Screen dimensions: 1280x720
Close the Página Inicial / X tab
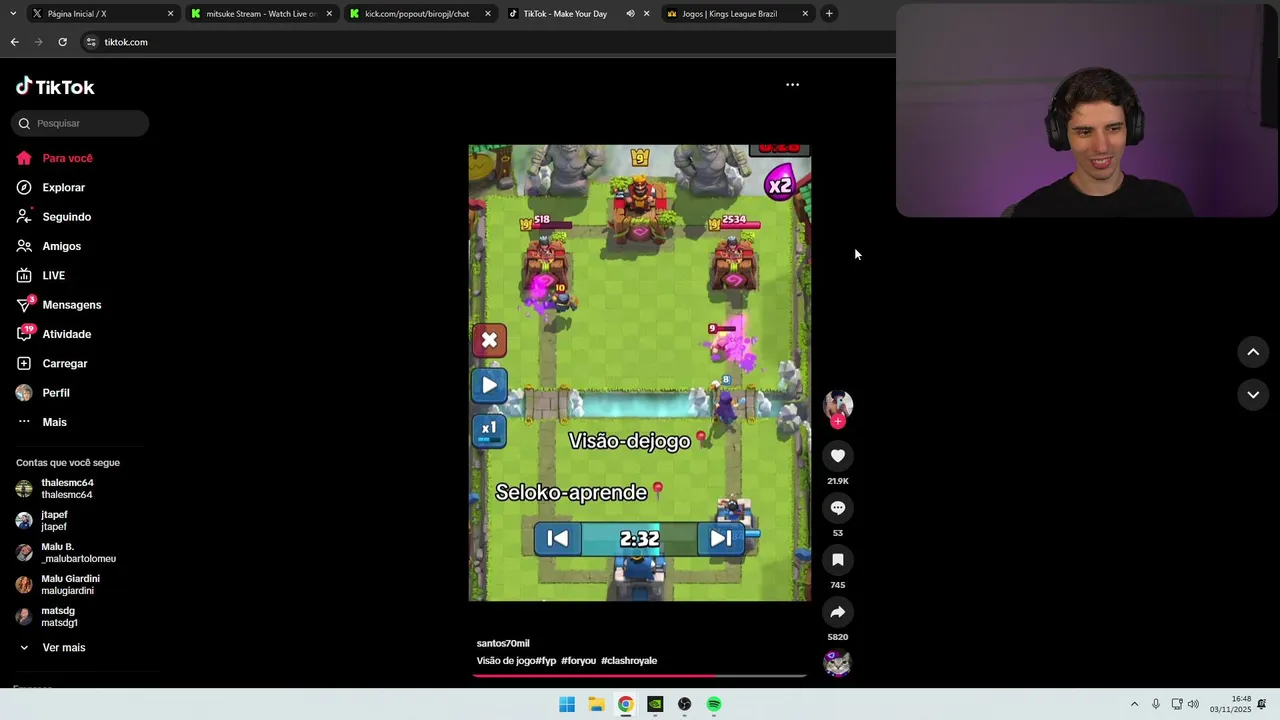[170, 14]
